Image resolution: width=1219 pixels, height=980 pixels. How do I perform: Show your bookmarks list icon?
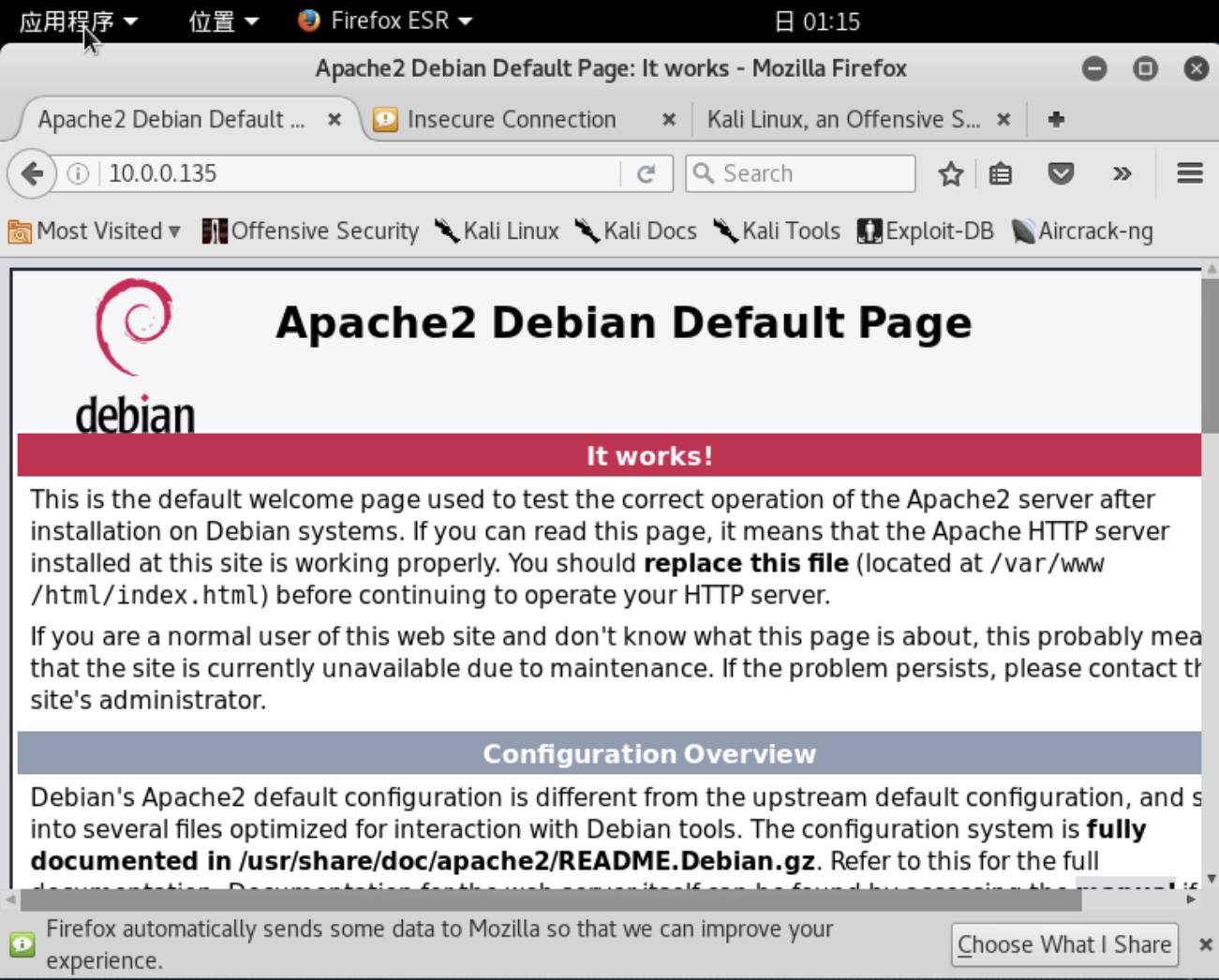1001,173
